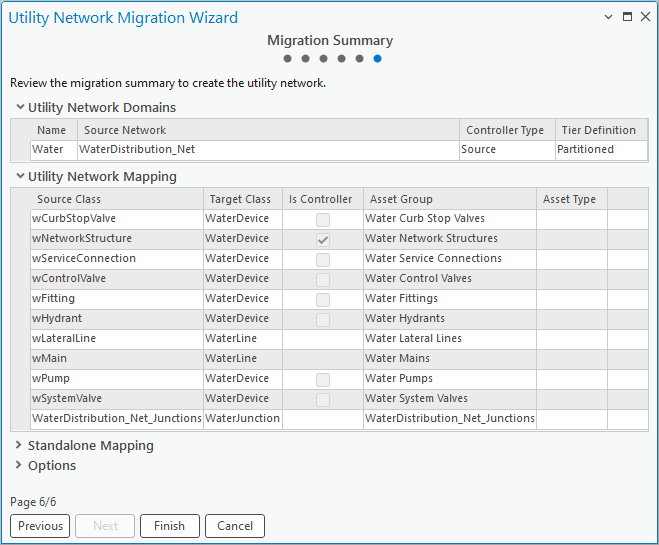Jump to the first wizard step dot
The height and width of the screenshot is (545, 659).
click(288, 59)
